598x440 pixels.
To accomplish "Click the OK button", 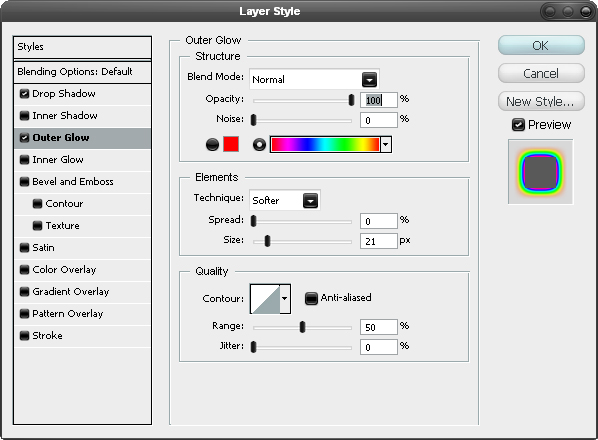I will pyautogui.click(x=541, y=46).
